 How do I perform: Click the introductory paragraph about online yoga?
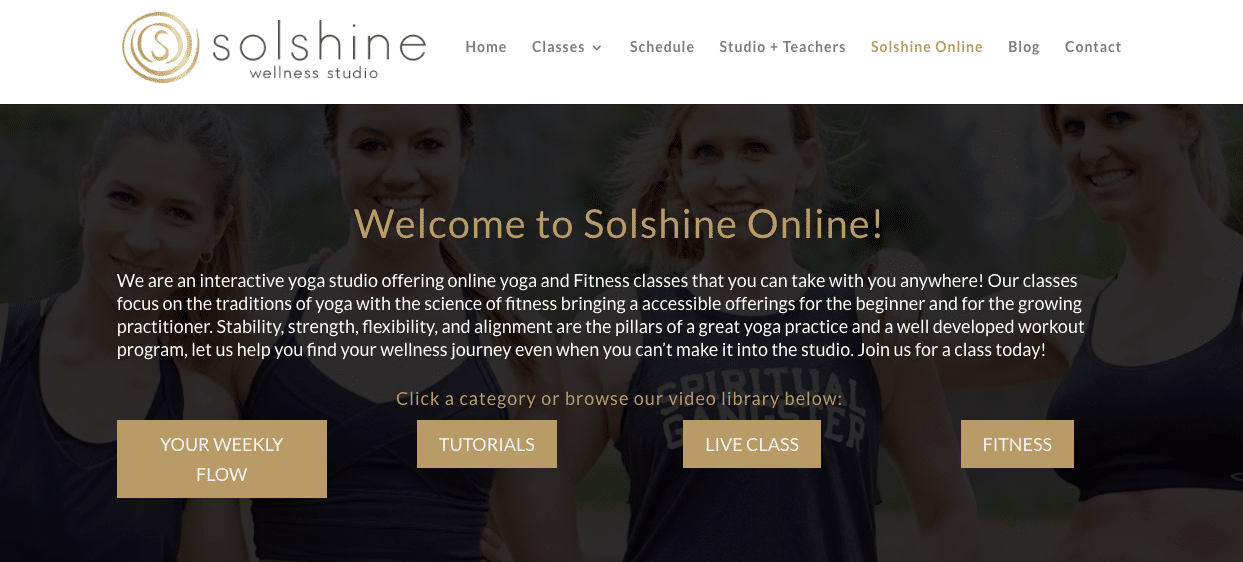[x=601, y=315]
